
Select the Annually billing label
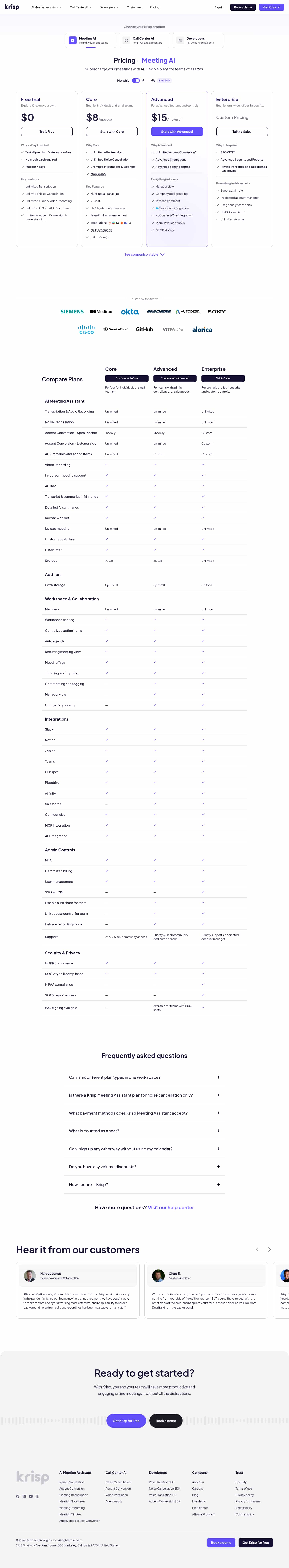click(x=149, y=80)
